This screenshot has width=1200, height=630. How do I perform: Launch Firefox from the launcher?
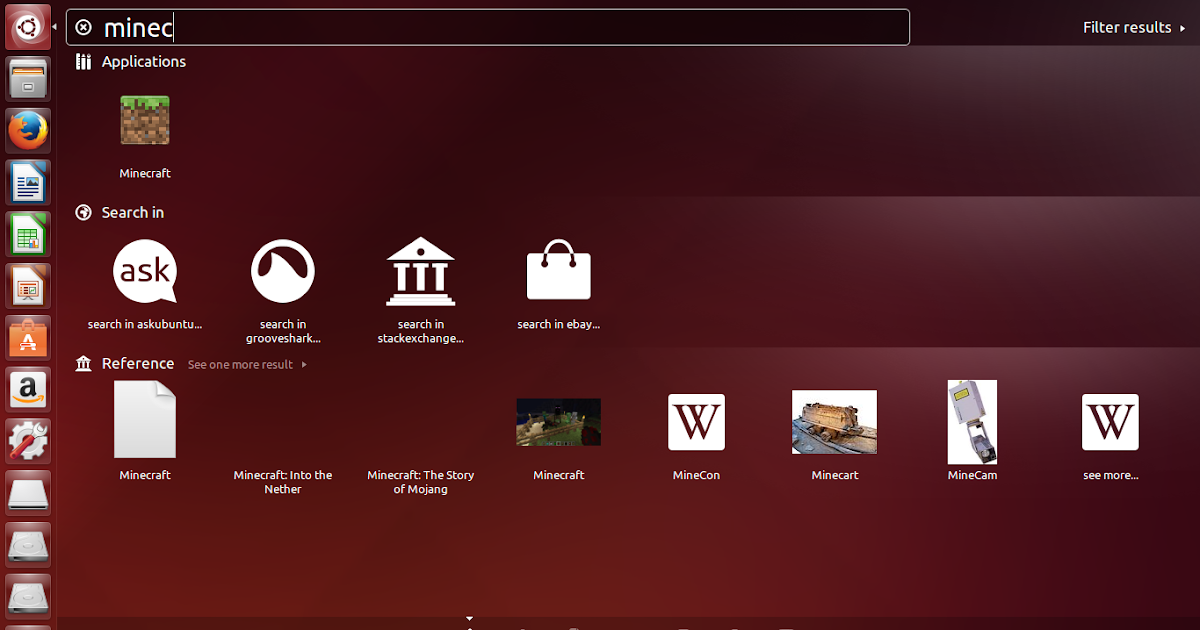click(x=28, y=131)
